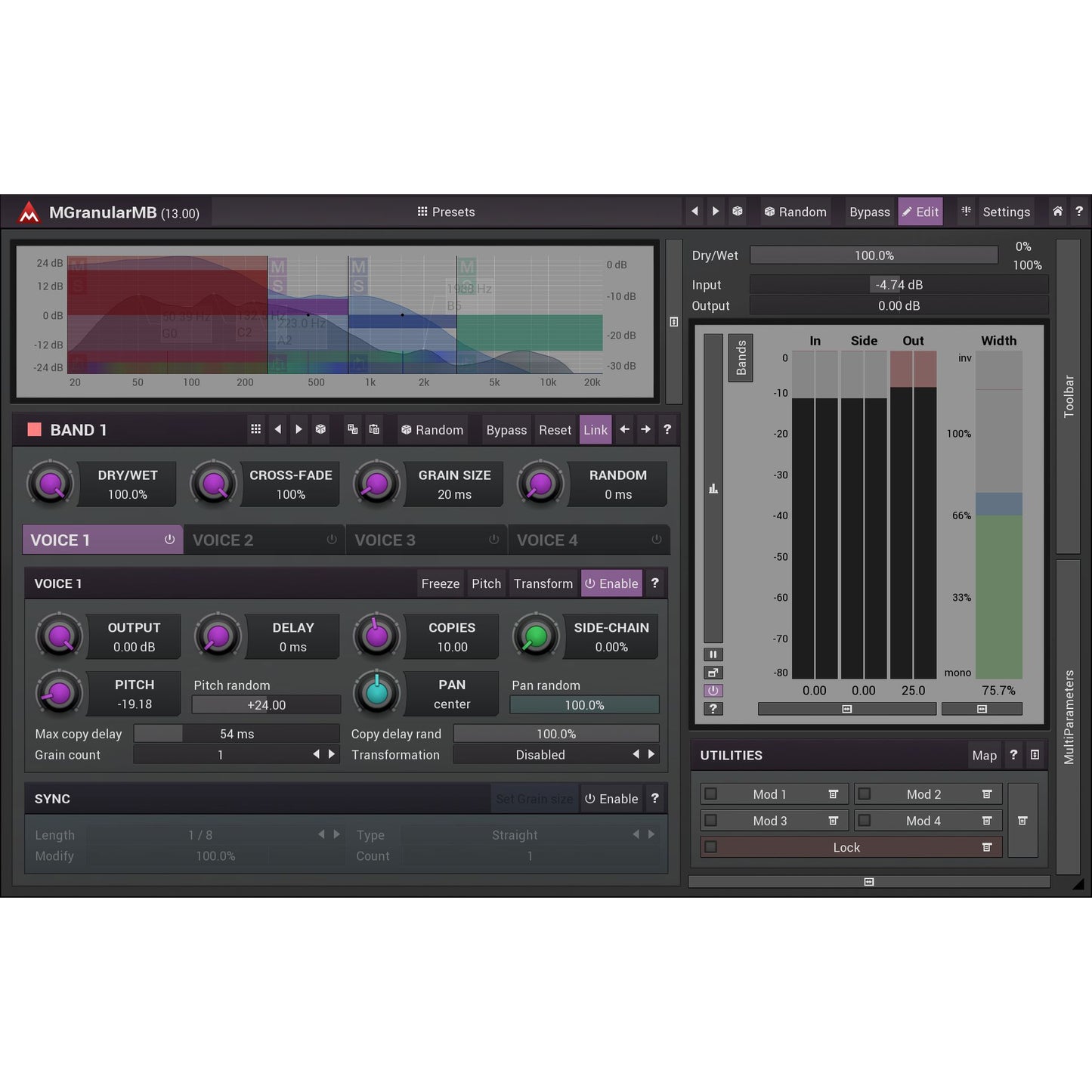Click the dice randomize icon beside Random
The image size is (1092, 1092).
[x=738, y=212]
